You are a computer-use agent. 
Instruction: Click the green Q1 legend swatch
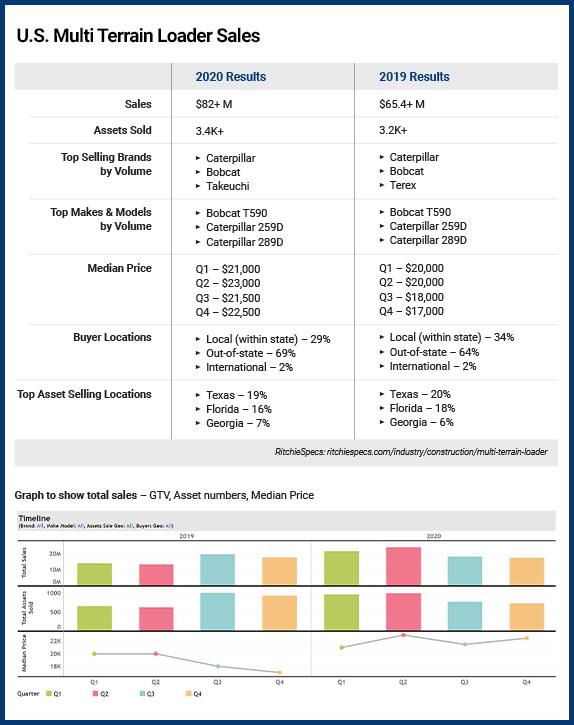click(x=49, y=694)
